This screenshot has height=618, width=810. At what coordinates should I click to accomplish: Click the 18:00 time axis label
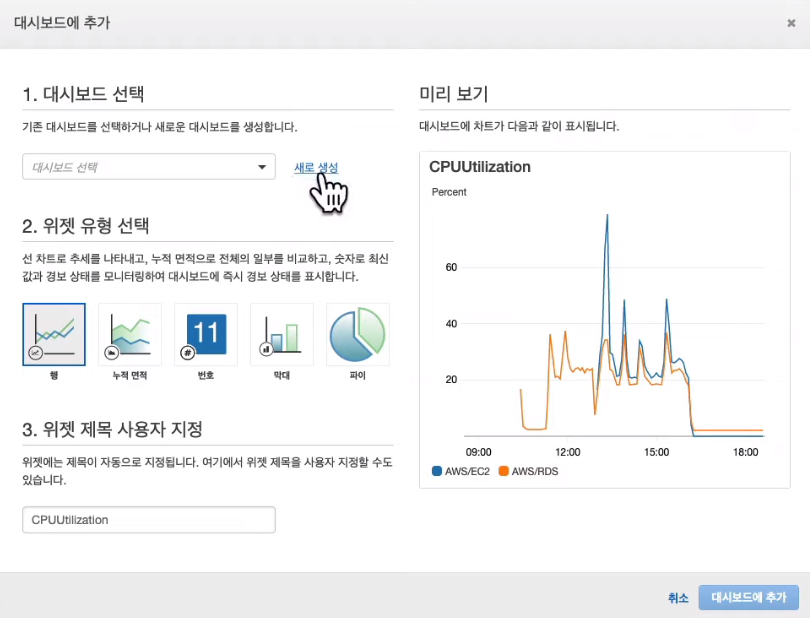745,452
